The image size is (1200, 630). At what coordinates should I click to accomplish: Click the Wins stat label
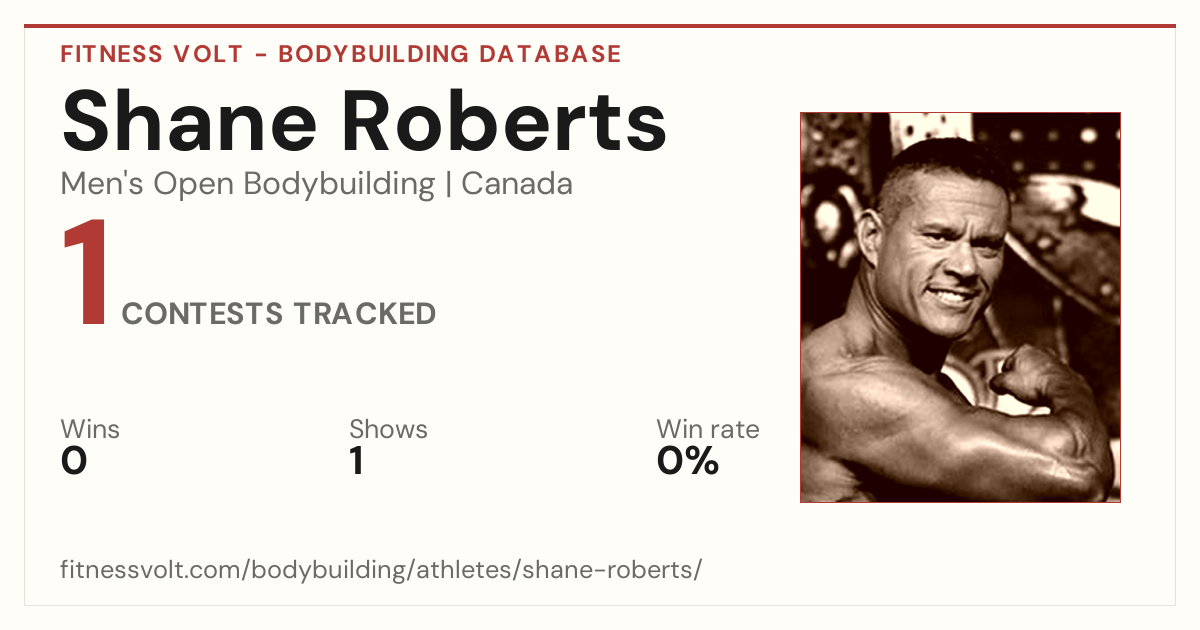[x=90, y=429]
